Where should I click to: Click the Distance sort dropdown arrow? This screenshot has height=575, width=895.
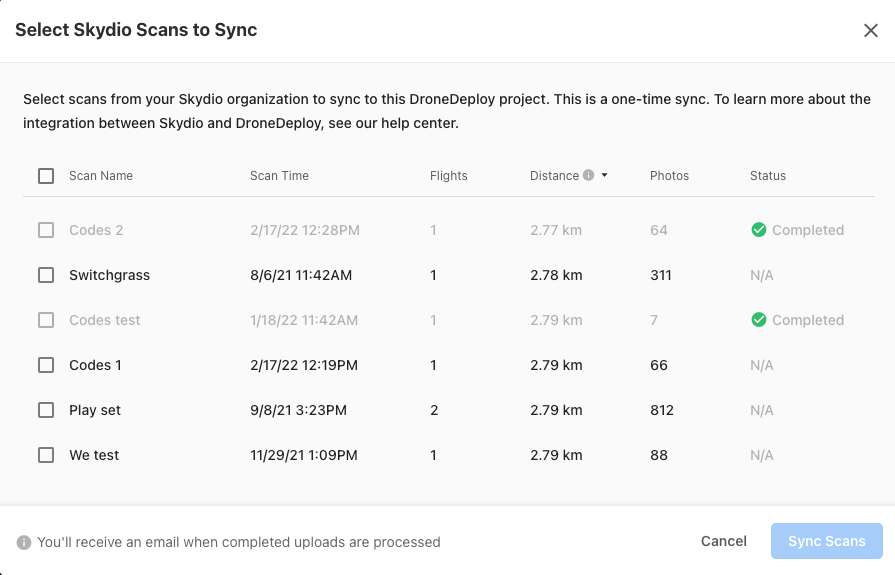[605, 176]
